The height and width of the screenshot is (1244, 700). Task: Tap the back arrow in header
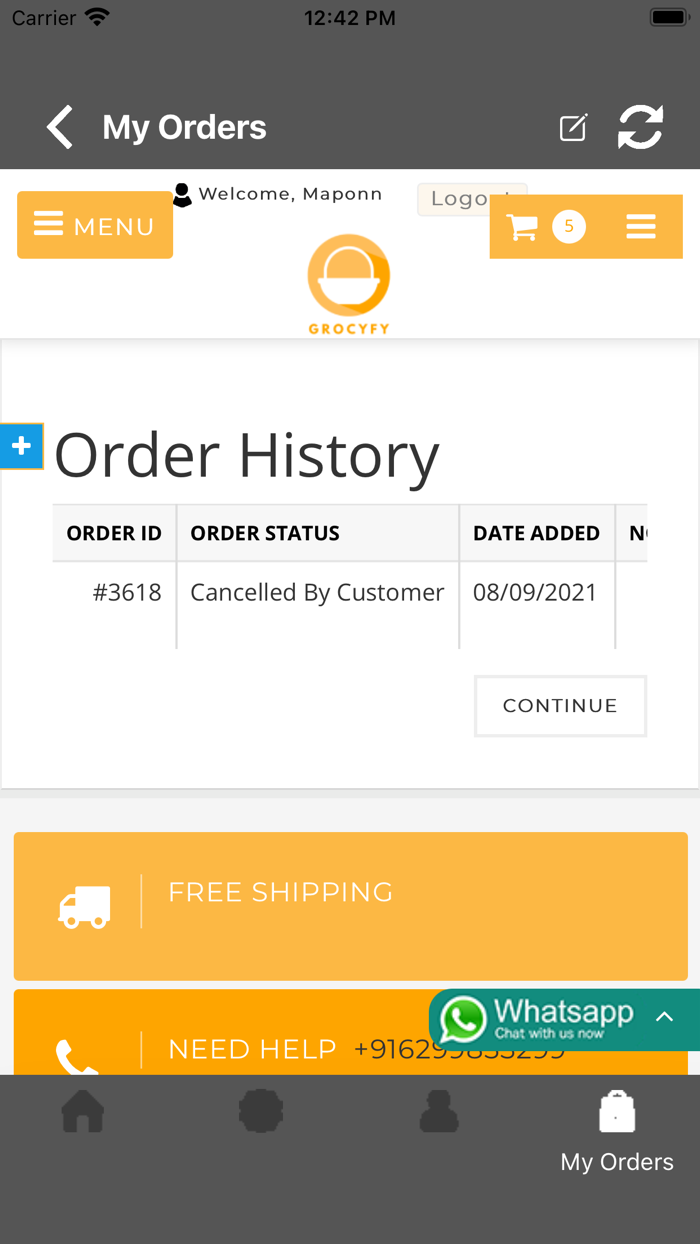coord(60,128)
